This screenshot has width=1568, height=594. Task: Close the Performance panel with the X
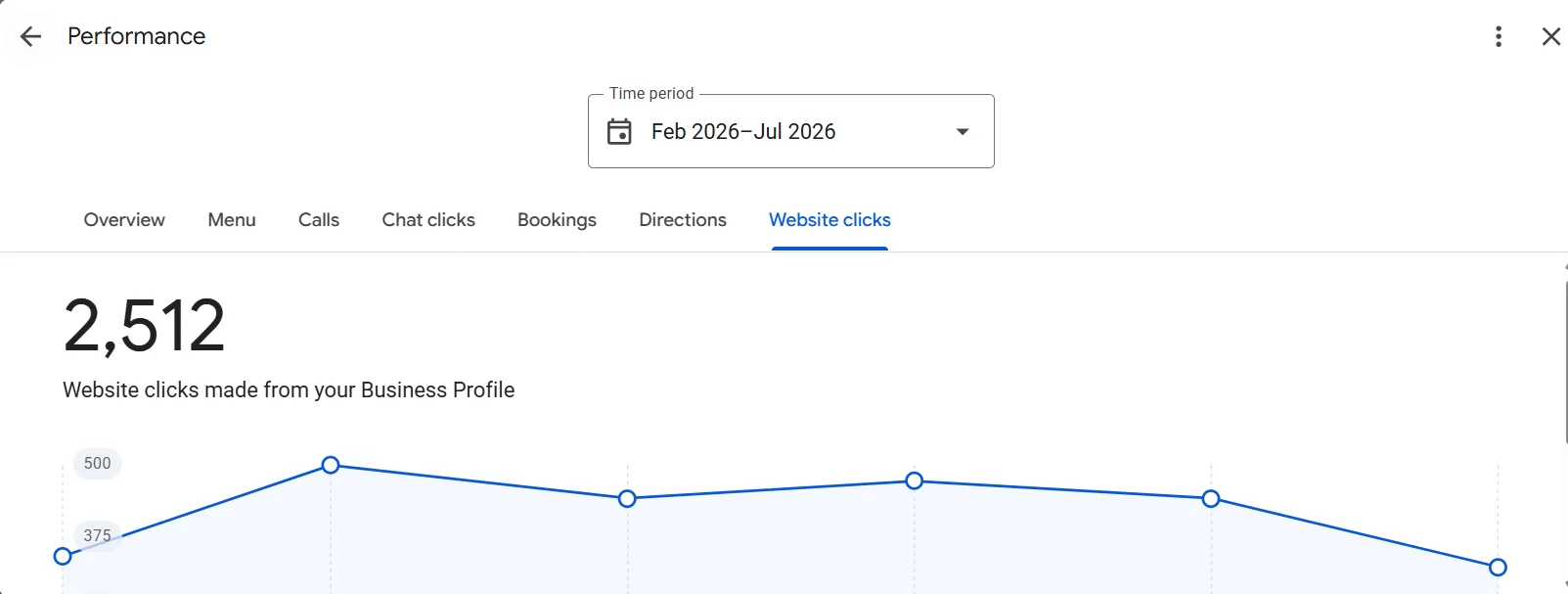pyautogui.click(x=1551, y=37)
